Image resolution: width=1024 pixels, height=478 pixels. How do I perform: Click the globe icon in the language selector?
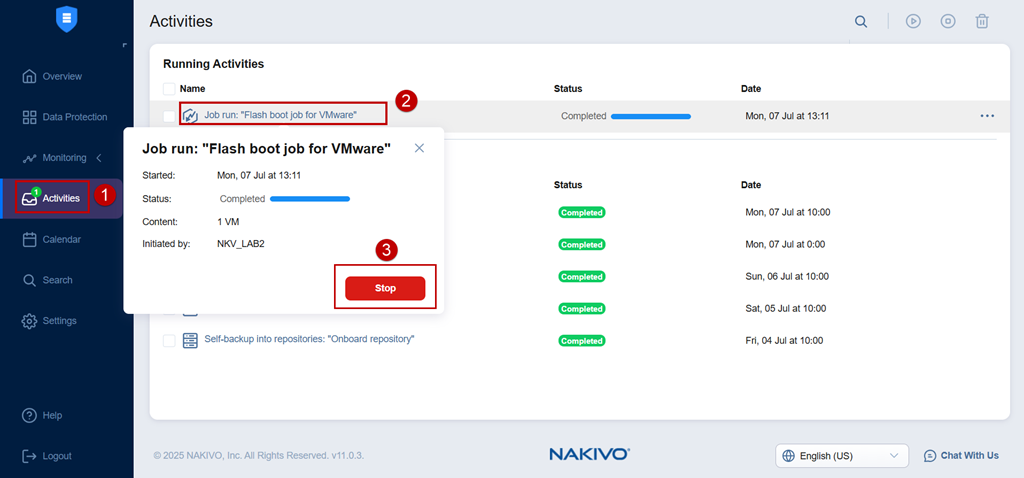[788, 456]
